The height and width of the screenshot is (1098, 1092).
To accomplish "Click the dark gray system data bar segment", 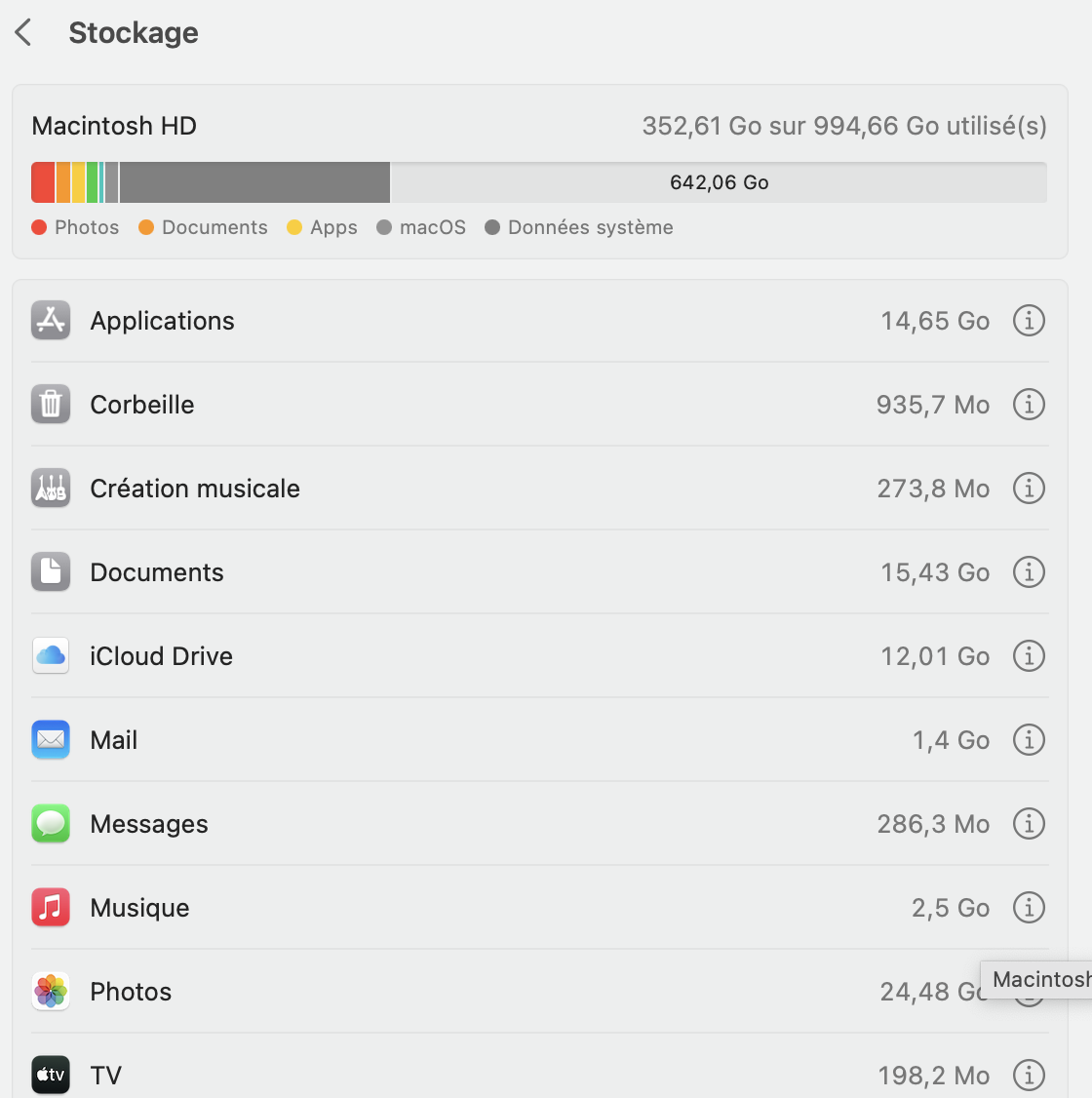I will 253,182.
